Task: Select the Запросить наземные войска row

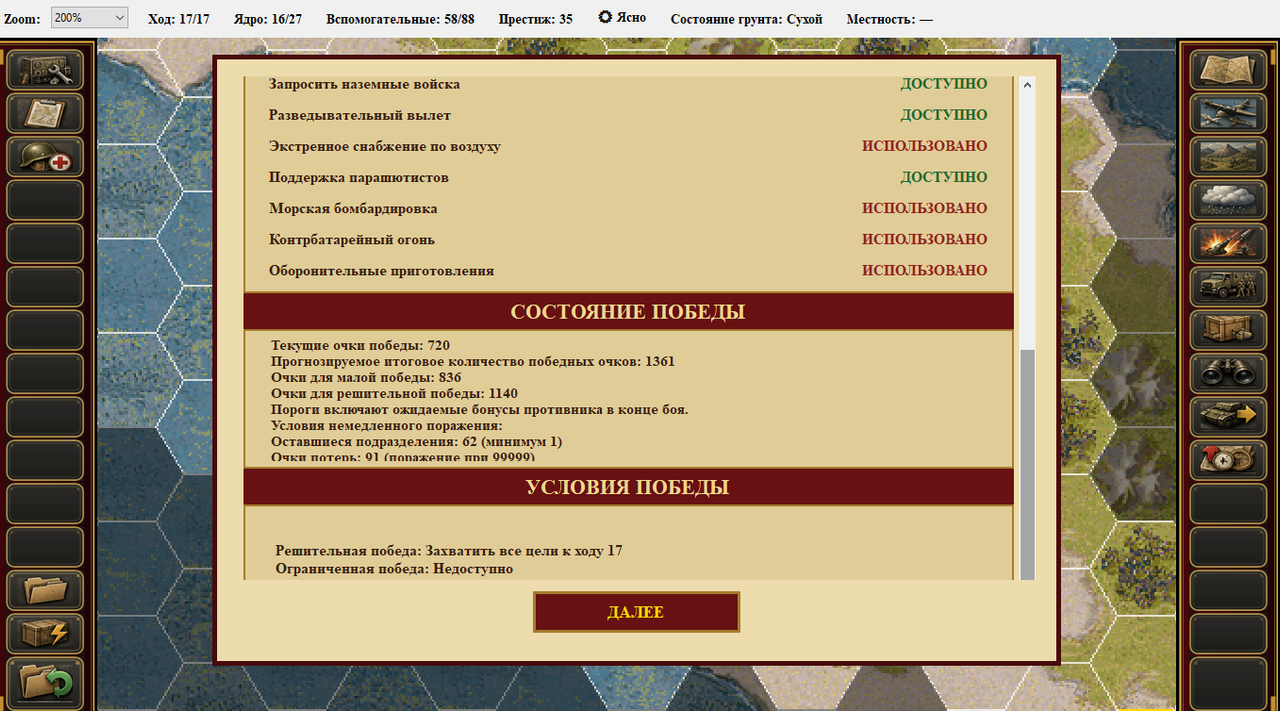Action: 628,84
